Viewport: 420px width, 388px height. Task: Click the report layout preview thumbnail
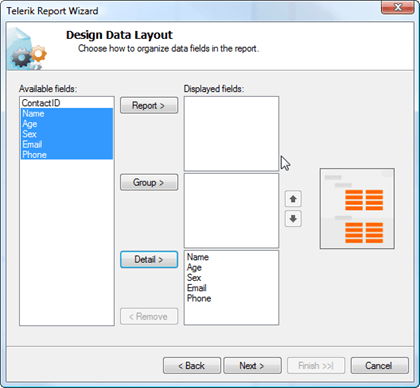[357, 209]
